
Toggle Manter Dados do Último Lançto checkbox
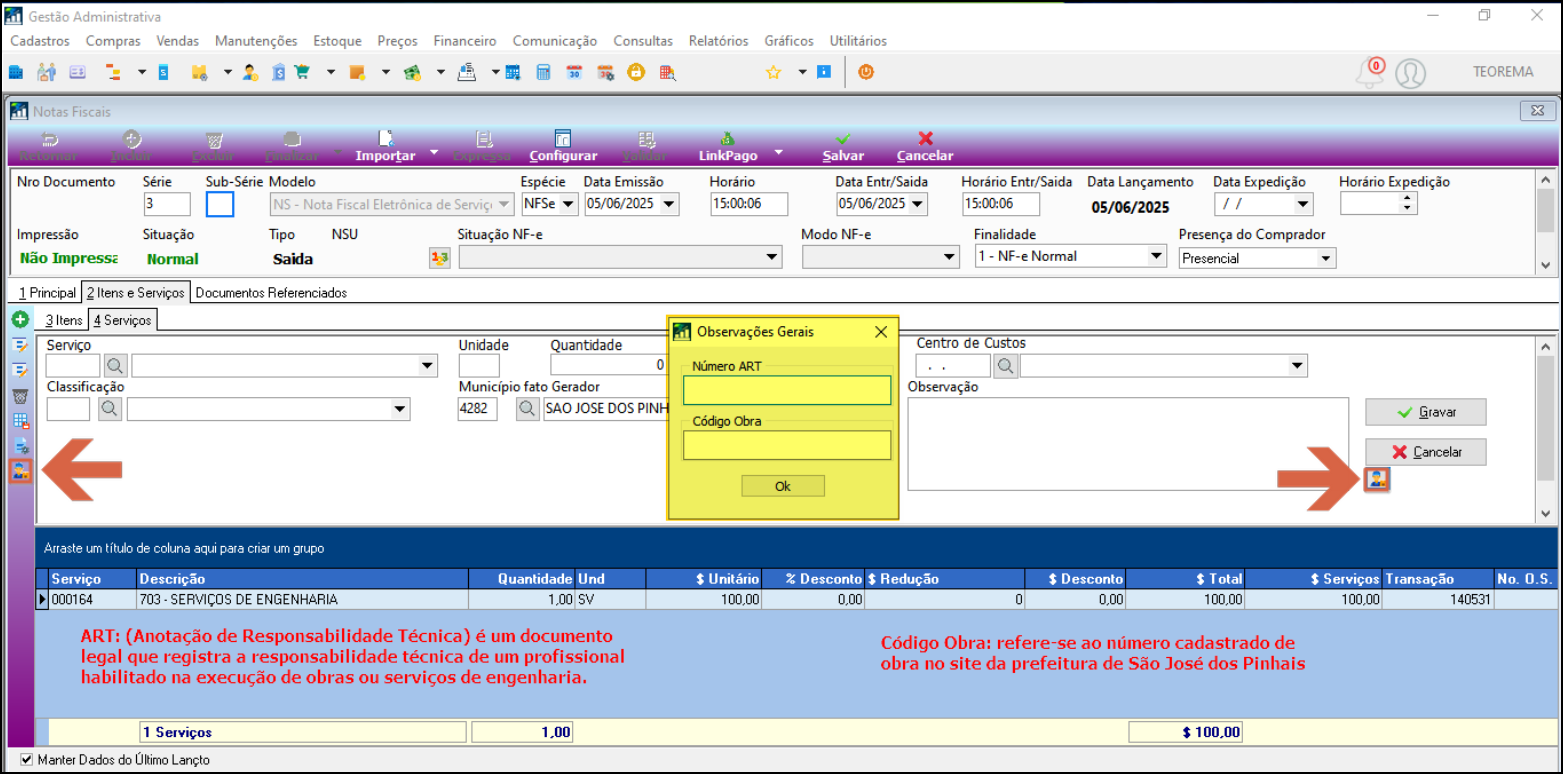[x=27, y=760]
